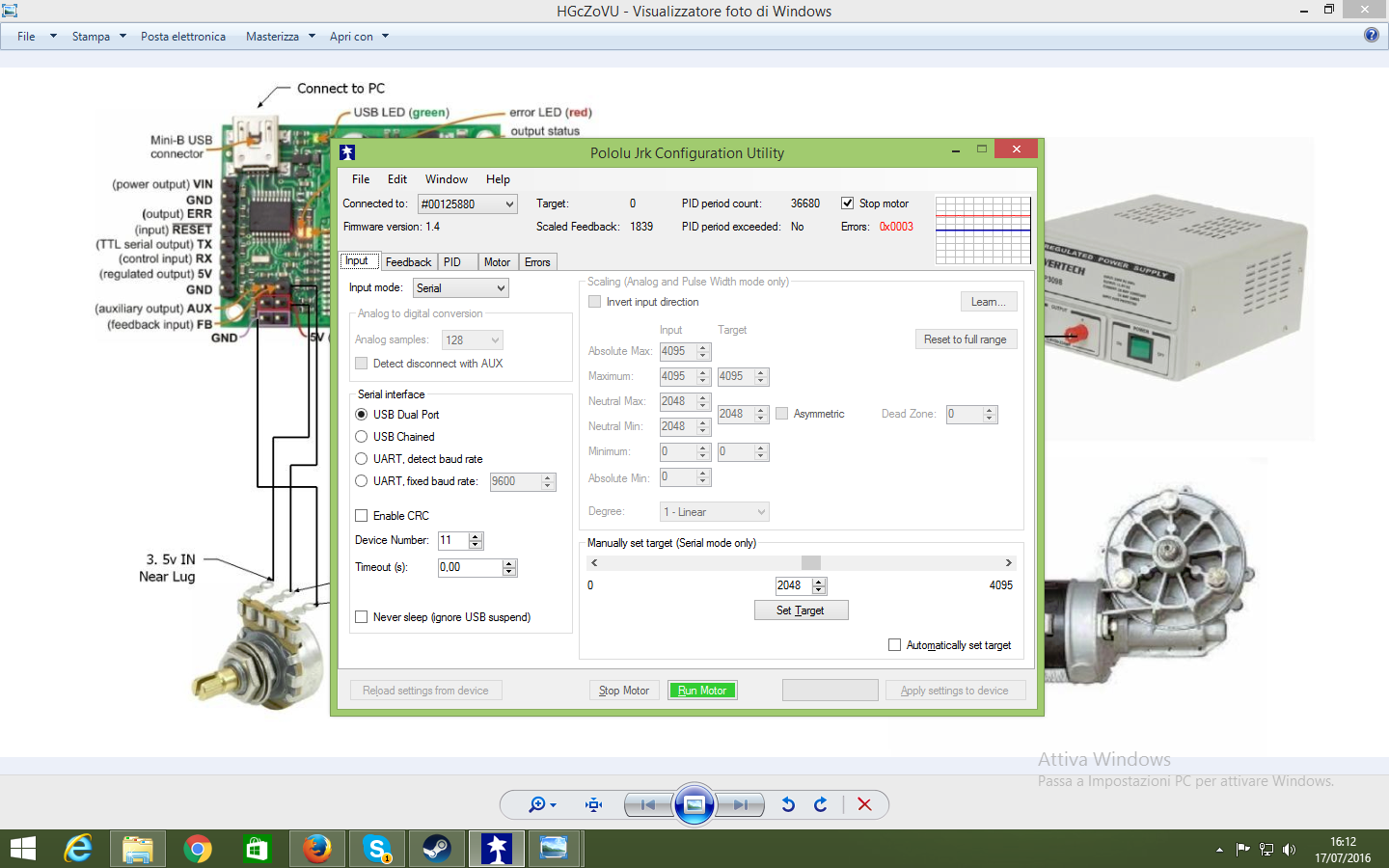
Task: Click the actual size icon in photo viewer
Action: (593, 804)
